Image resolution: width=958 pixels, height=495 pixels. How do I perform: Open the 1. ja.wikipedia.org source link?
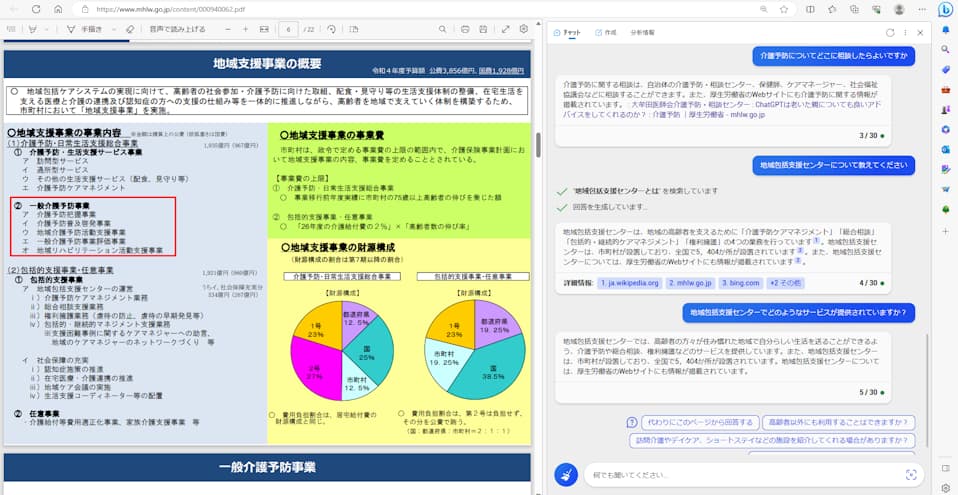629,283
